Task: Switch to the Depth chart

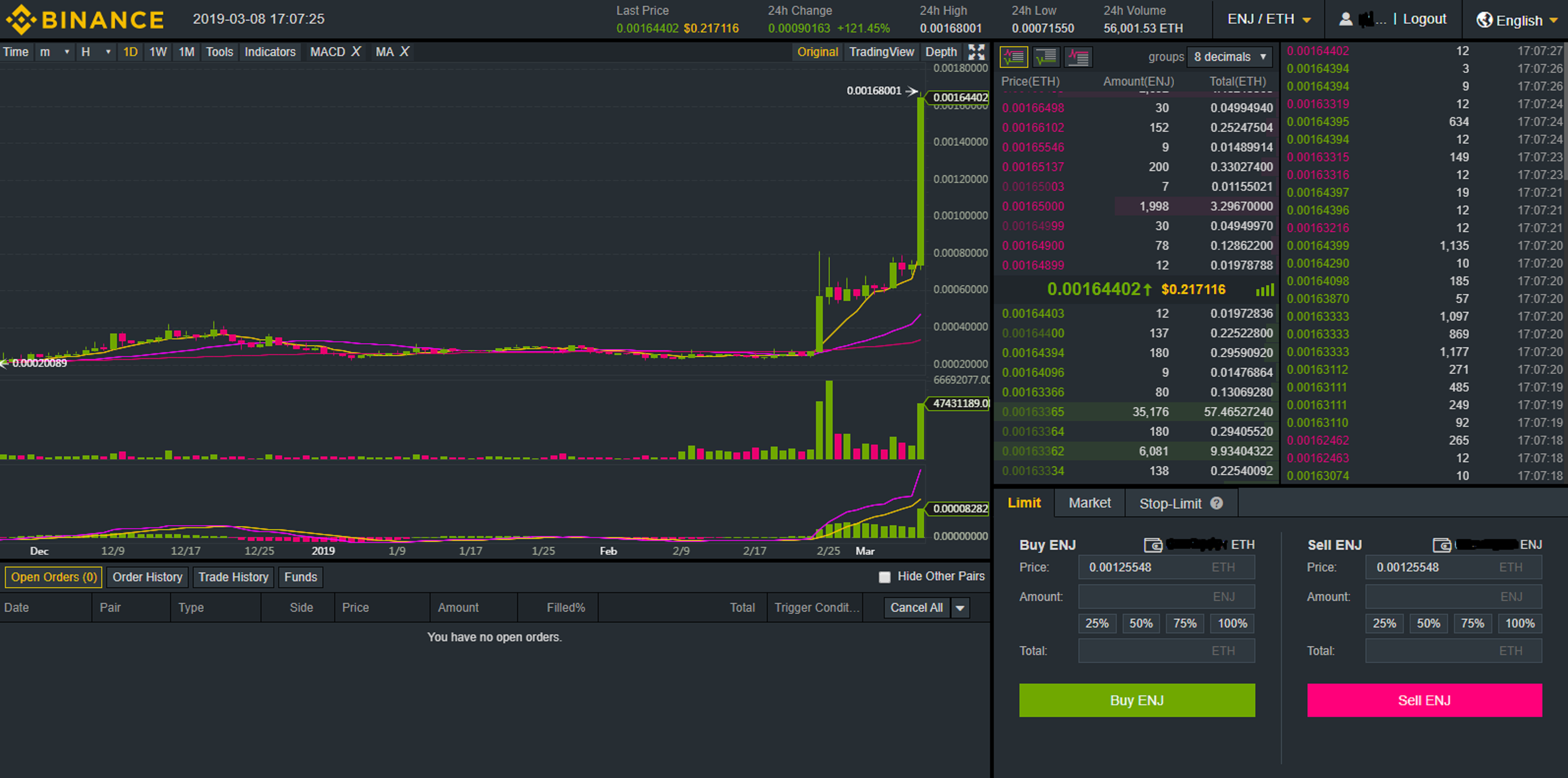Action: 941,52
